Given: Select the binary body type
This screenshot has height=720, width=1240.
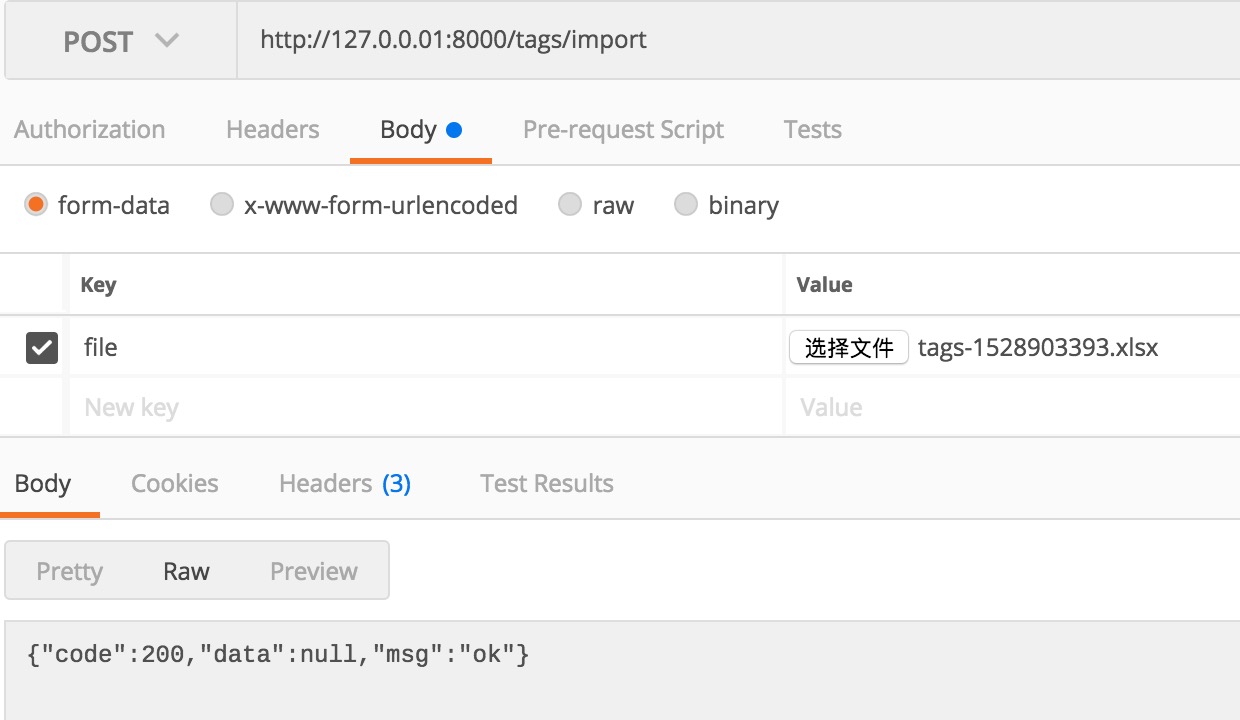Looking at the screenshot, I should click(685, 205).
